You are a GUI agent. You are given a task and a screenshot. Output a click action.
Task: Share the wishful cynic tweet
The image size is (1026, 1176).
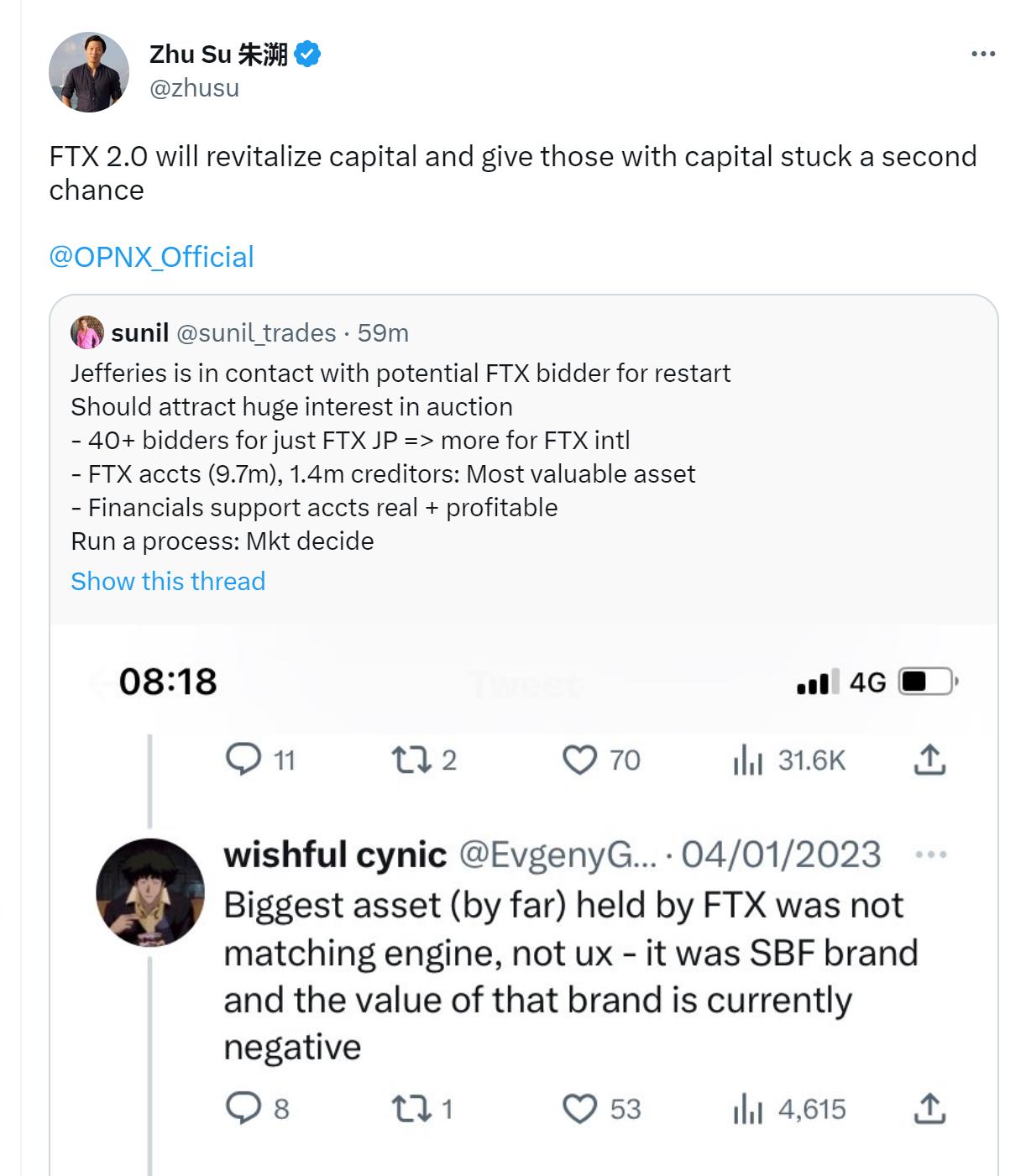pyautogui.click(x=929, y=1109)
